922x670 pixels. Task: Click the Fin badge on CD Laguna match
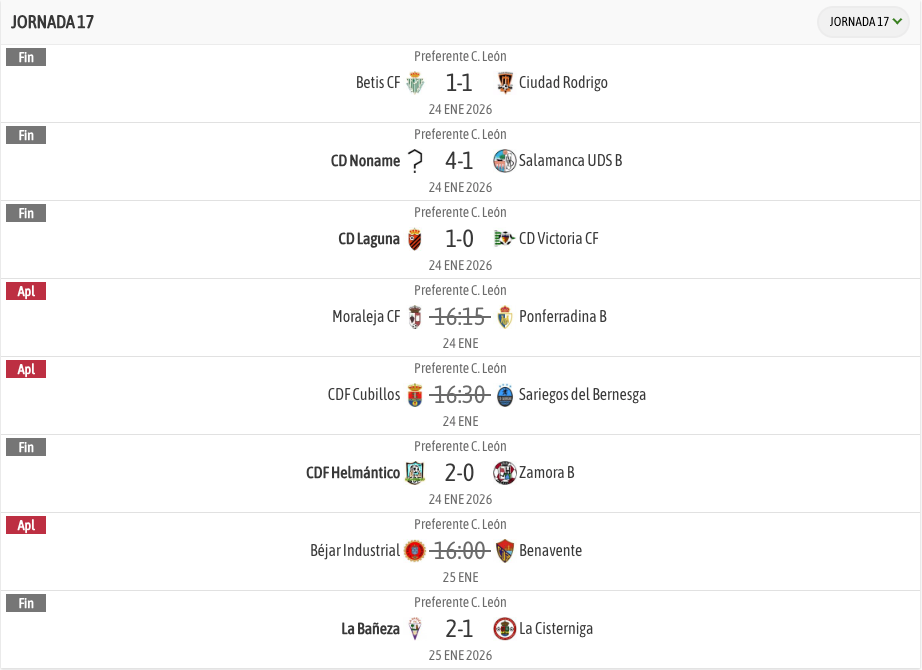(26, 214)
